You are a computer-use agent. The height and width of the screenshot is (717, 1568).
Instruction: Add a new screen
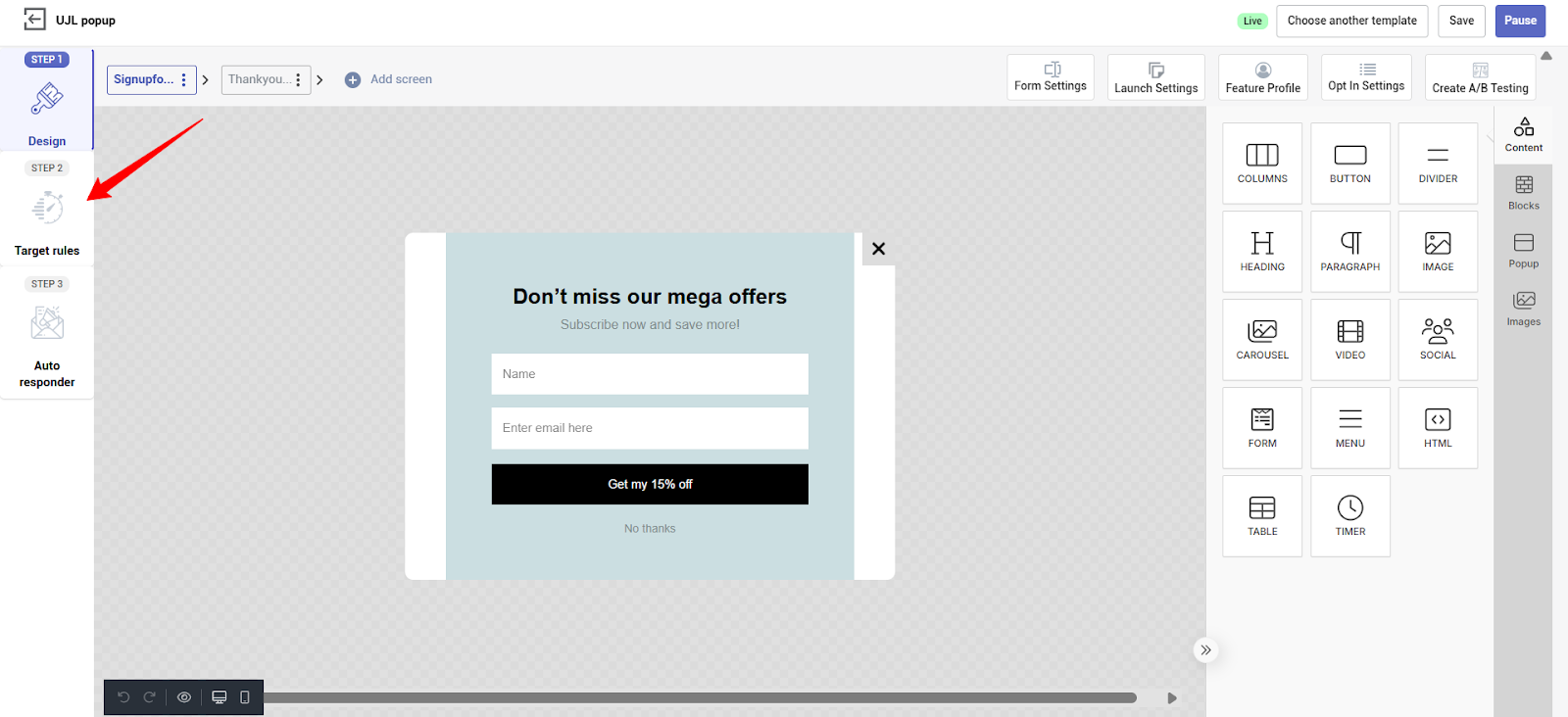pos(389,79)
